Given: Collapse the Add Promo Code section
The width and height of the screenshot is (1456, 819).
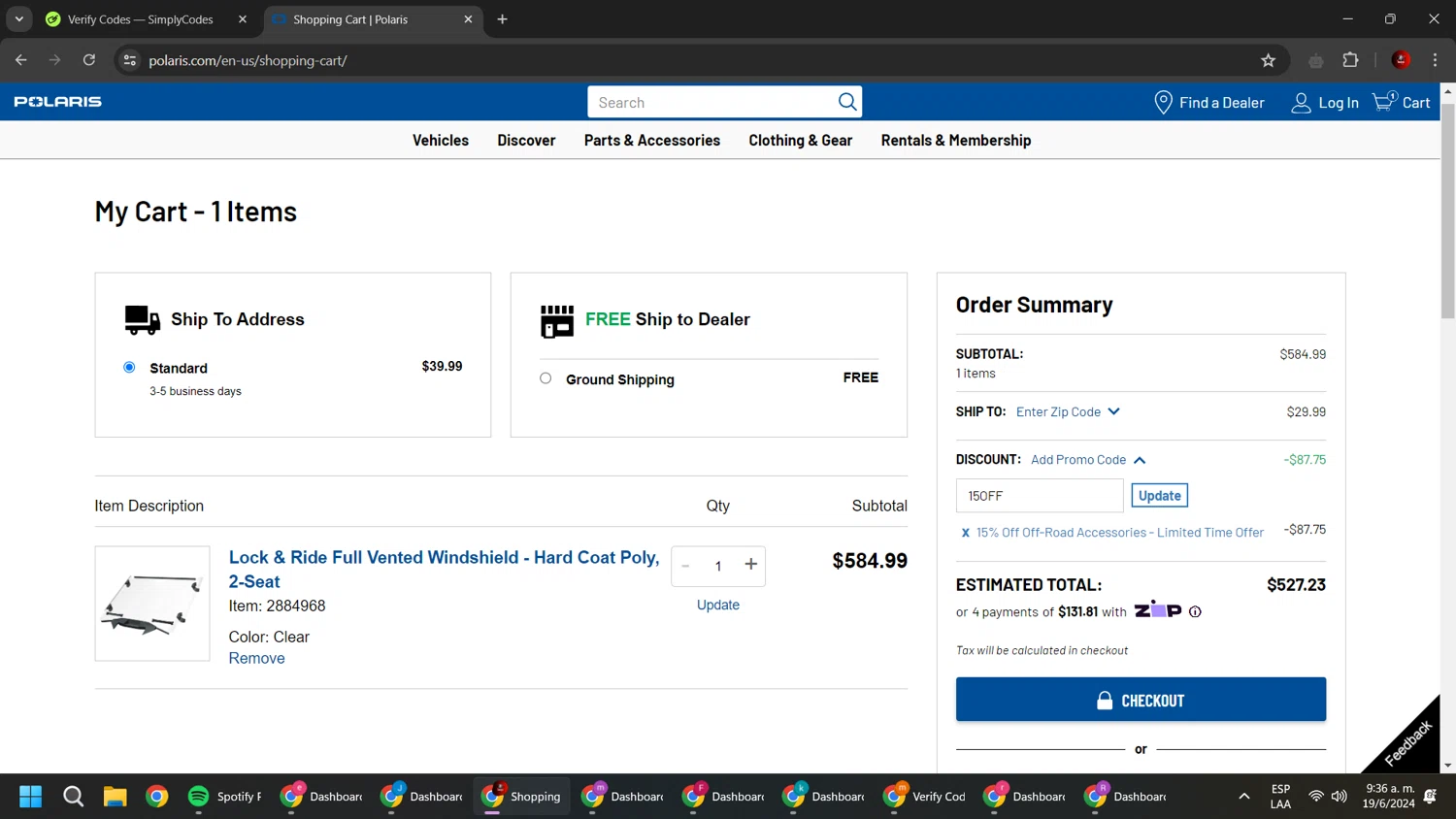Looking at the screenshot, I should coord(1088,460).
